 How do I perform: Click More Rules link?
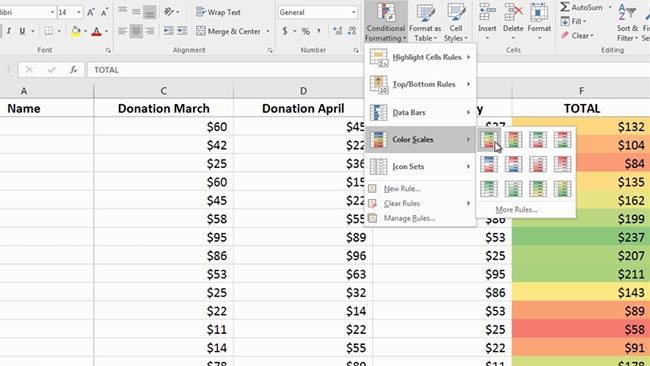517,210
